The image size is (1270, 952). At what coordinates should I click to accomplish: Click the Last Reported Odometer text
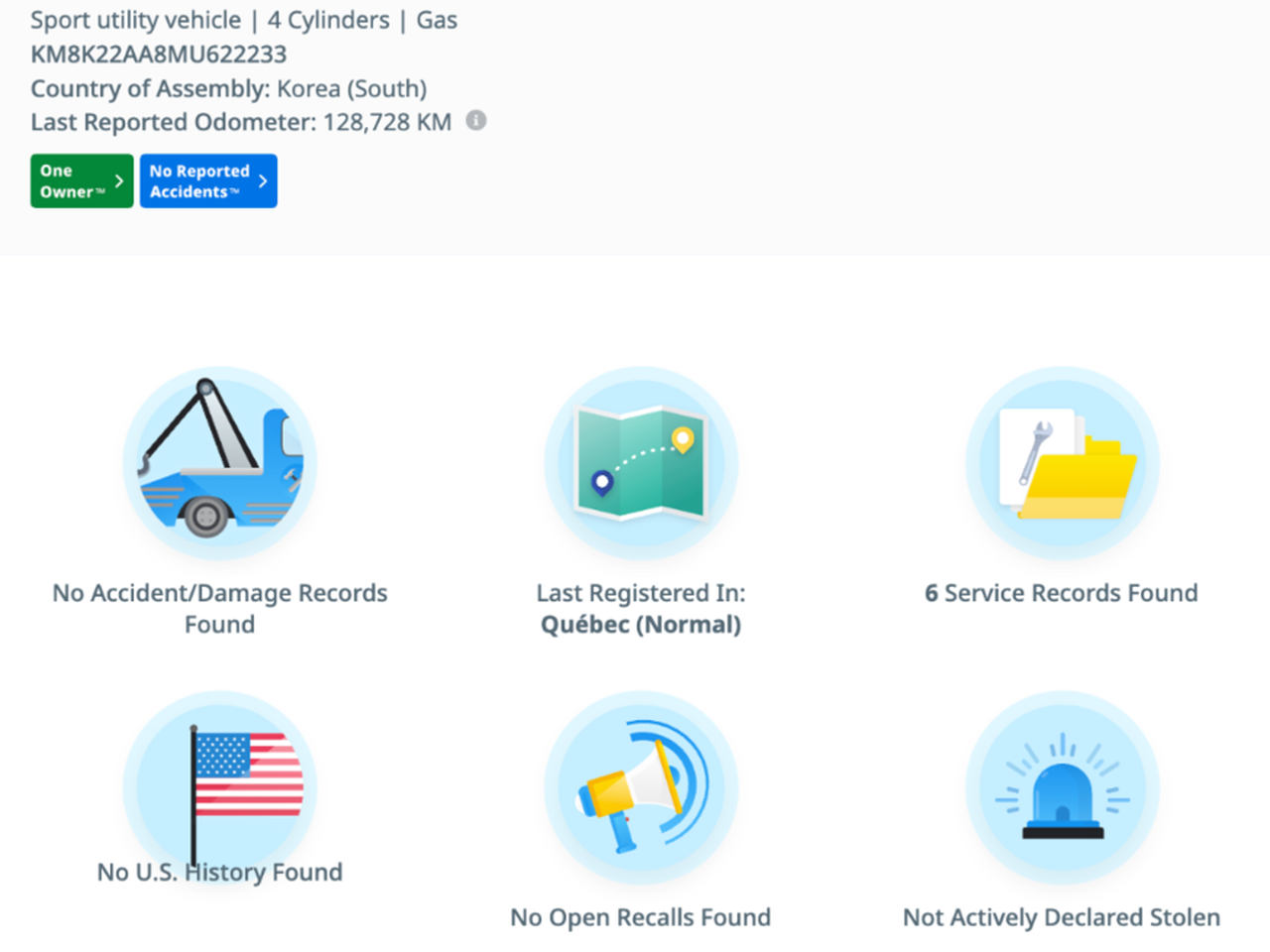point(241,122)
